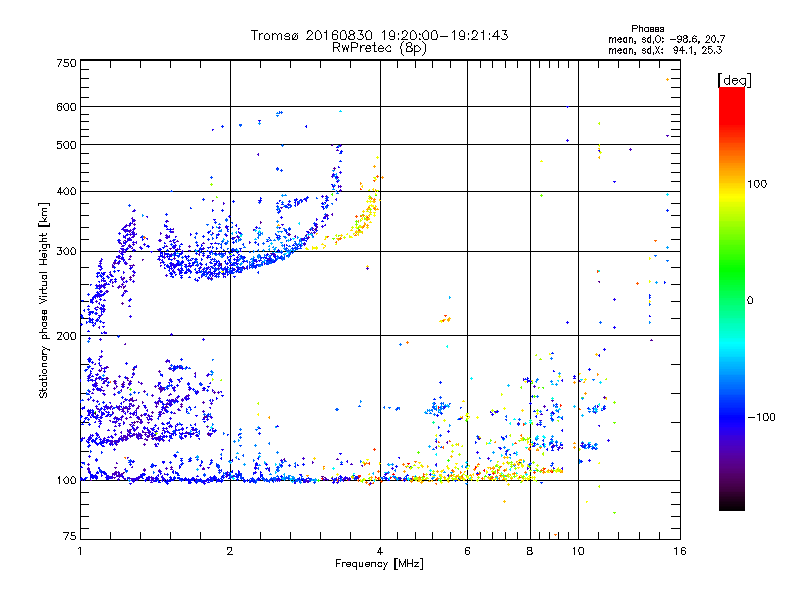Click the "500" height tick label
Viewport: 800px width, 600px height.
66,145
